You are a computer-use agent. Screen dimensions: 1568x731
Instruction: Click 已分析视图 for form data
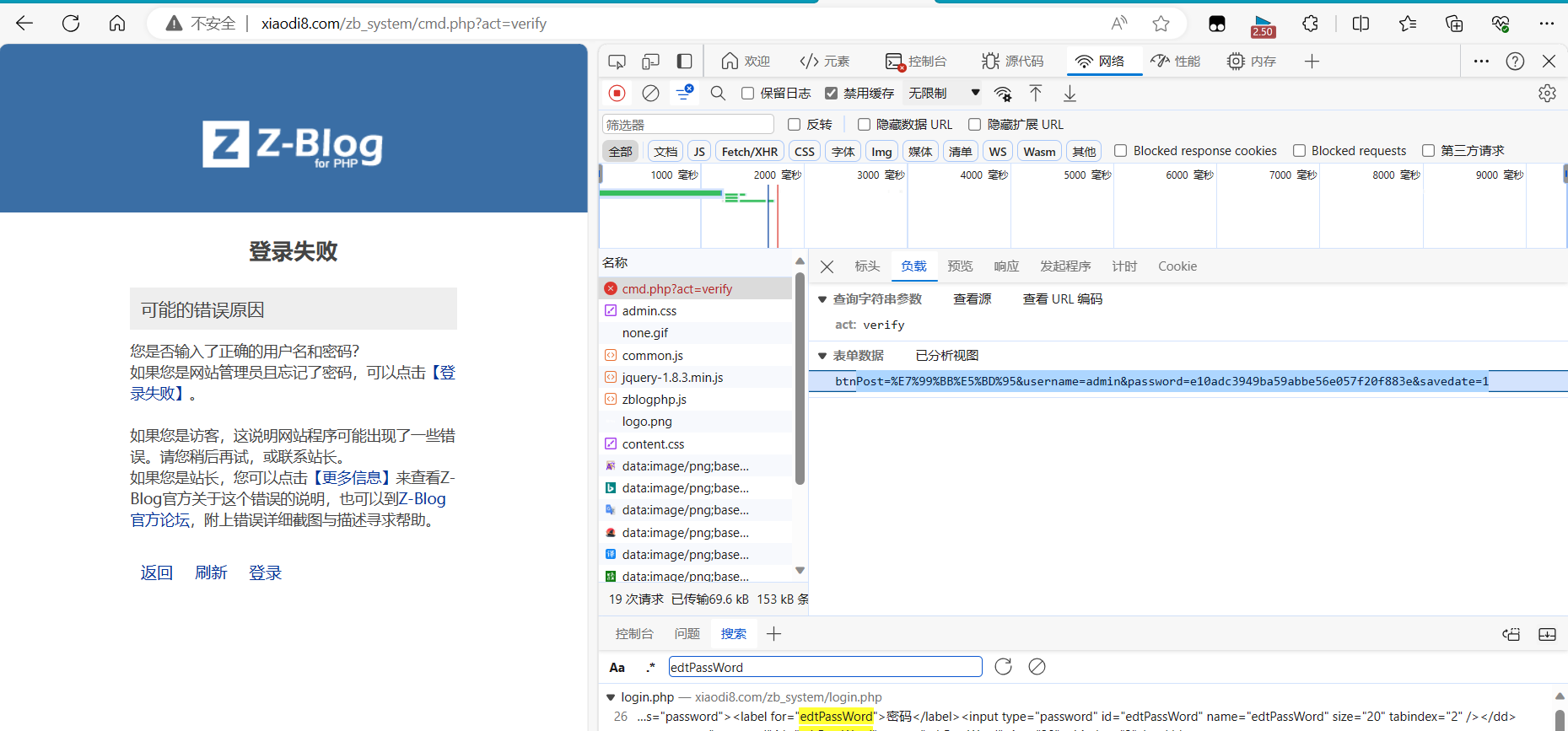[x=947, y=356]
